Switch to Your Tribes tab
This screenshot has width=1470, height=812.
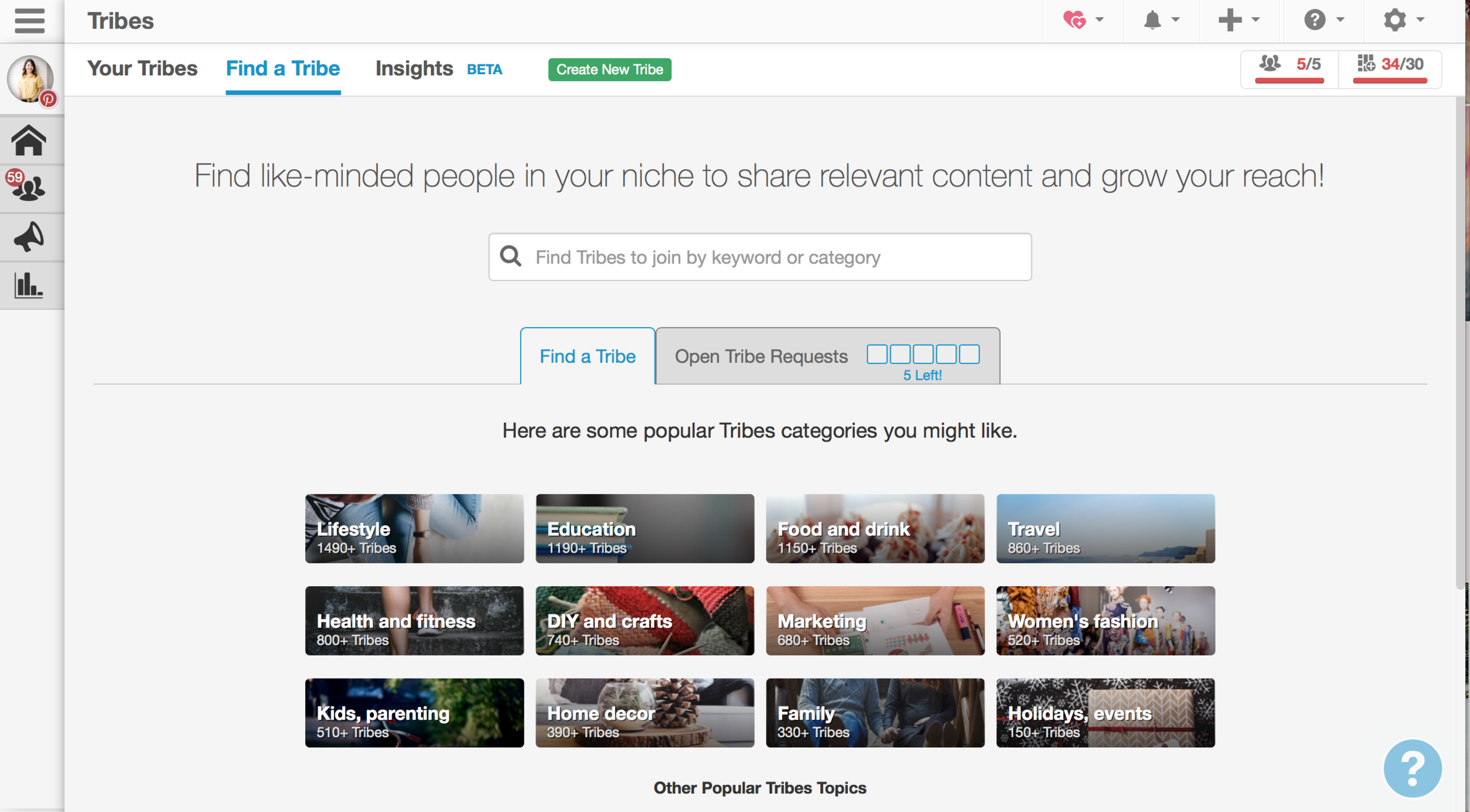[x=142, y=69]
